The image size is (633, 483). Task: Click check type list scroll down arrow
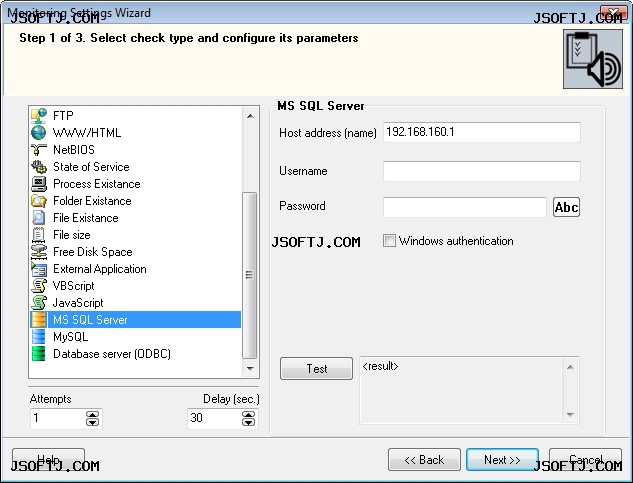click(250, 368)
